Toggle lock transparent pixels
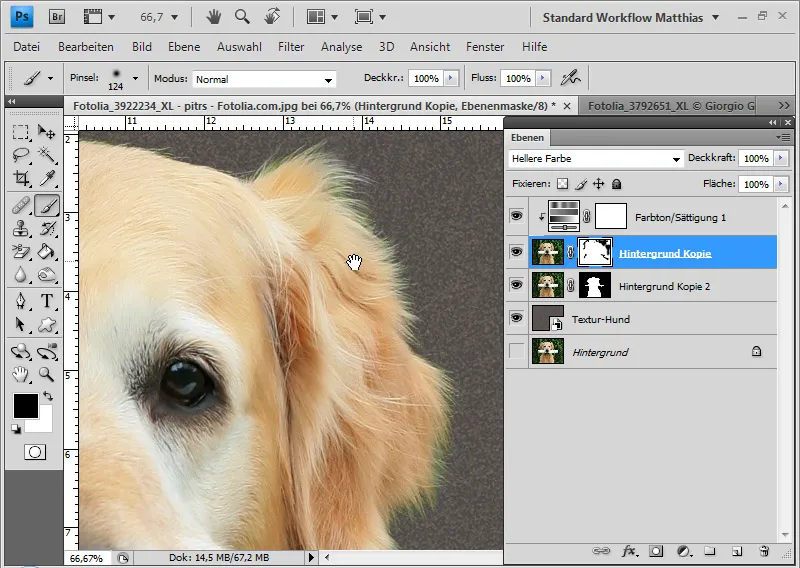Screen dimensions: 800x568 562,184
